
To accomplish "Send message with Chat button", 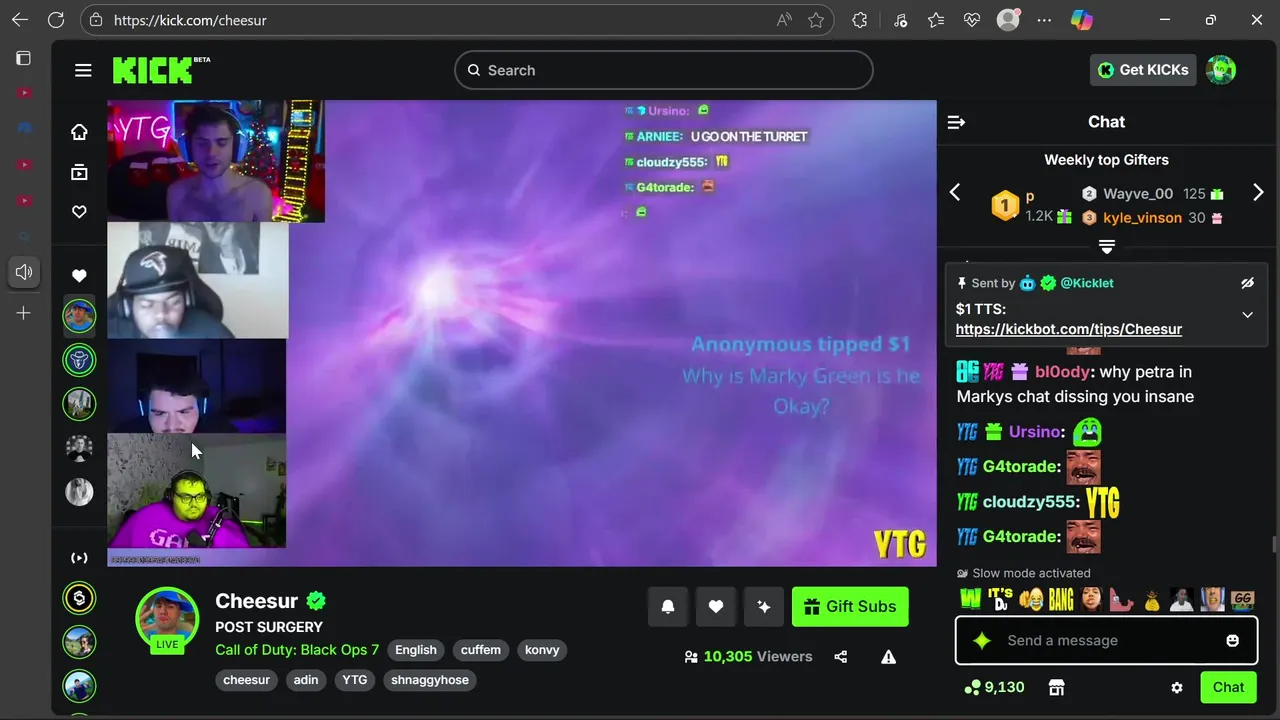I will (x=1228, y=687).
